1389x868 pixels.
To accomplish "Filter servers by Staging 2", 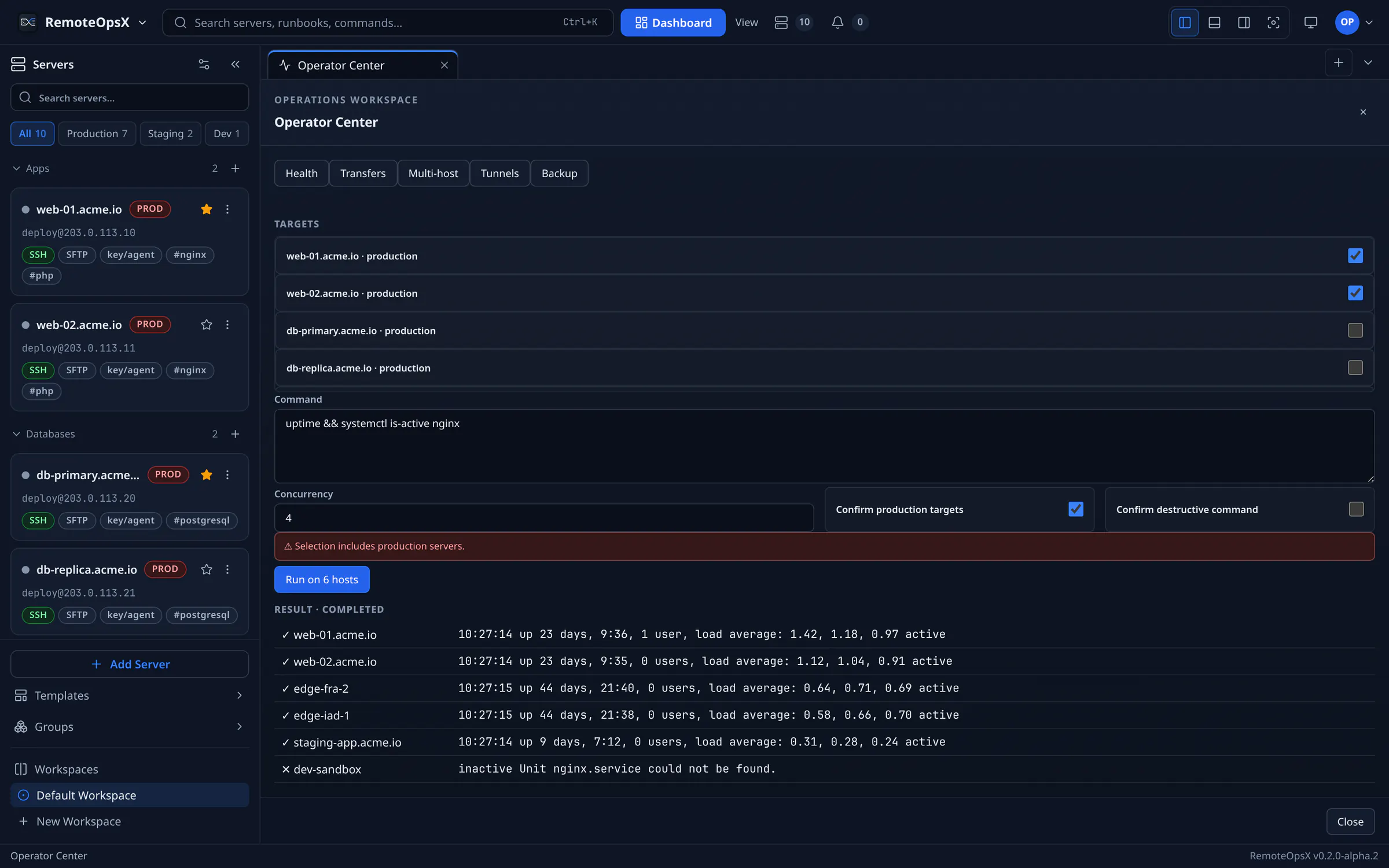I will [170, 134].
